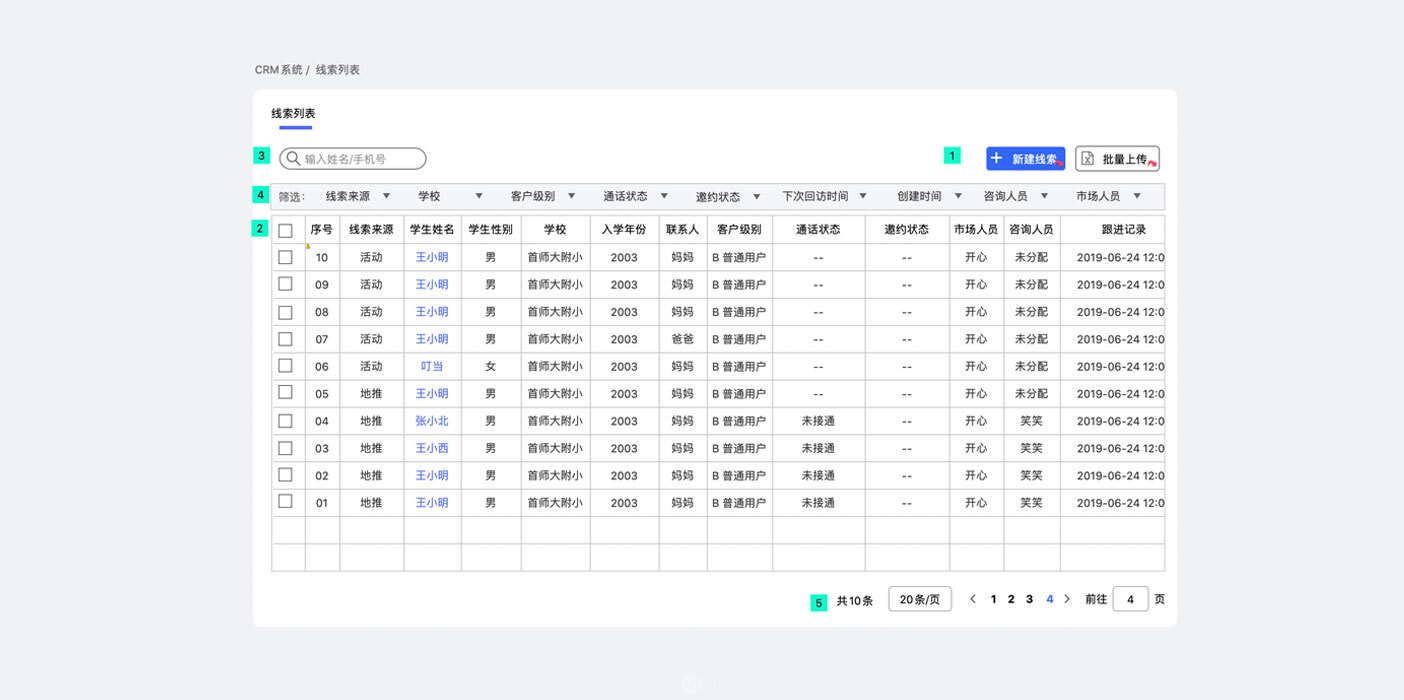The image size is (1404, 700).
Task: Click 未接通 call status in row 04
Action: point(818,421)
